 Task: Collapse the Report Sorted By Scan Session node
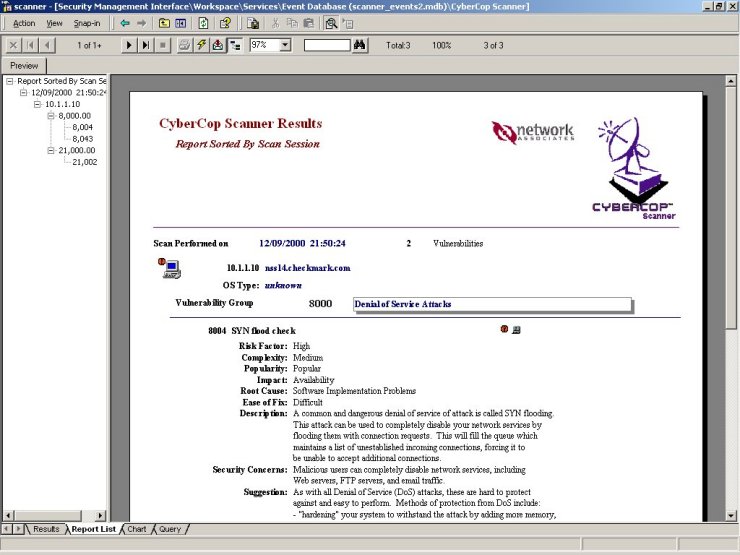point(9,81)
